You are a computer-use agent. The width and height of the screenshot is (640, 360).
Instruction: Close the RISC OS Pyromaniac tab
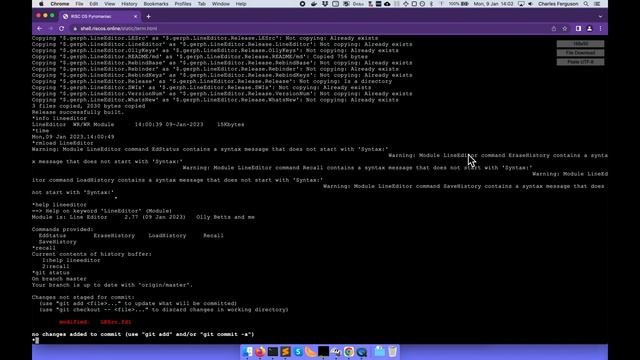click(136, 16)
